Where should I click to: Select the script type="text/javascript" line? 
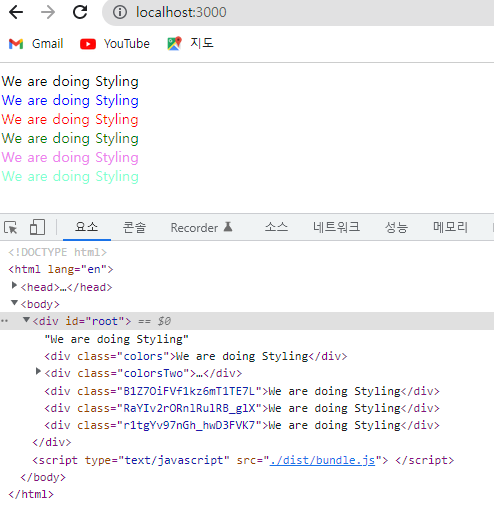coord(243,460)
